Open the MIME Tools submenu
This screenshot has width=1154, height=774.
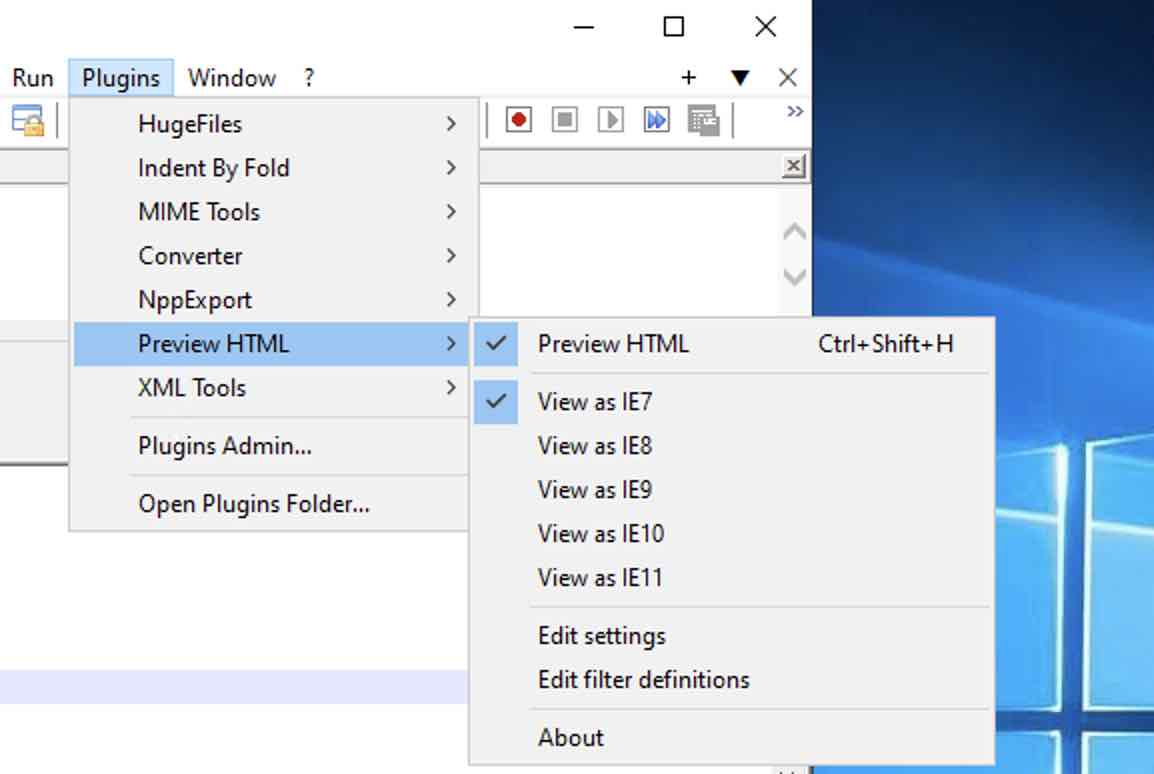199,212
